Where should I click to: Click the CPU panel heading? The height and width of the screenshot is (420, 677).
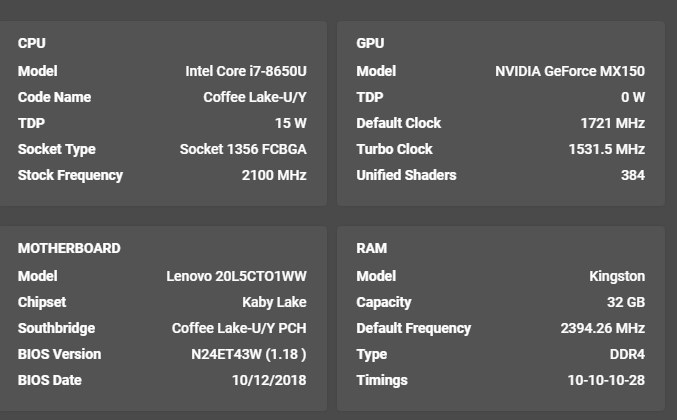click(x=32, y=43)
